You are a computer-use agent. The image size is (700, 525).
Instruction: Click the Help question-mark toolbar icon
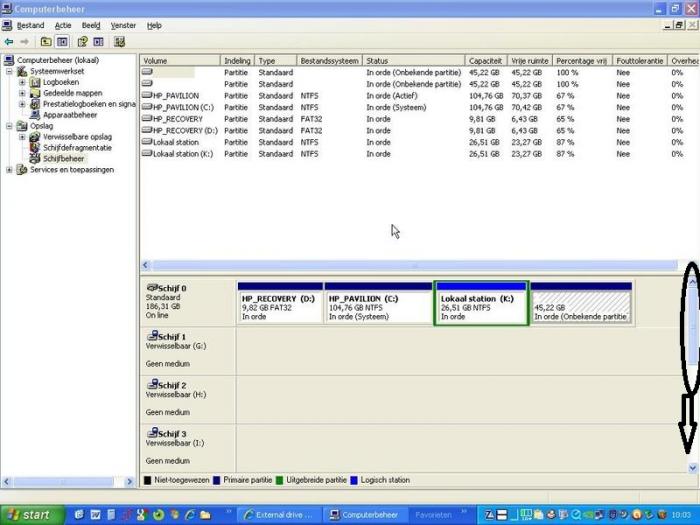[x=83, y=42]
